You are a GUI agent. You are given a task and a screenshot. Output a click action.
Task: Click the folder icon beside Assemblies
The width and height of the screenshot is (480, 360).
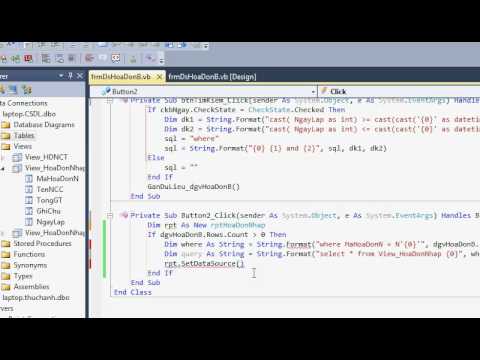(5, 287)
